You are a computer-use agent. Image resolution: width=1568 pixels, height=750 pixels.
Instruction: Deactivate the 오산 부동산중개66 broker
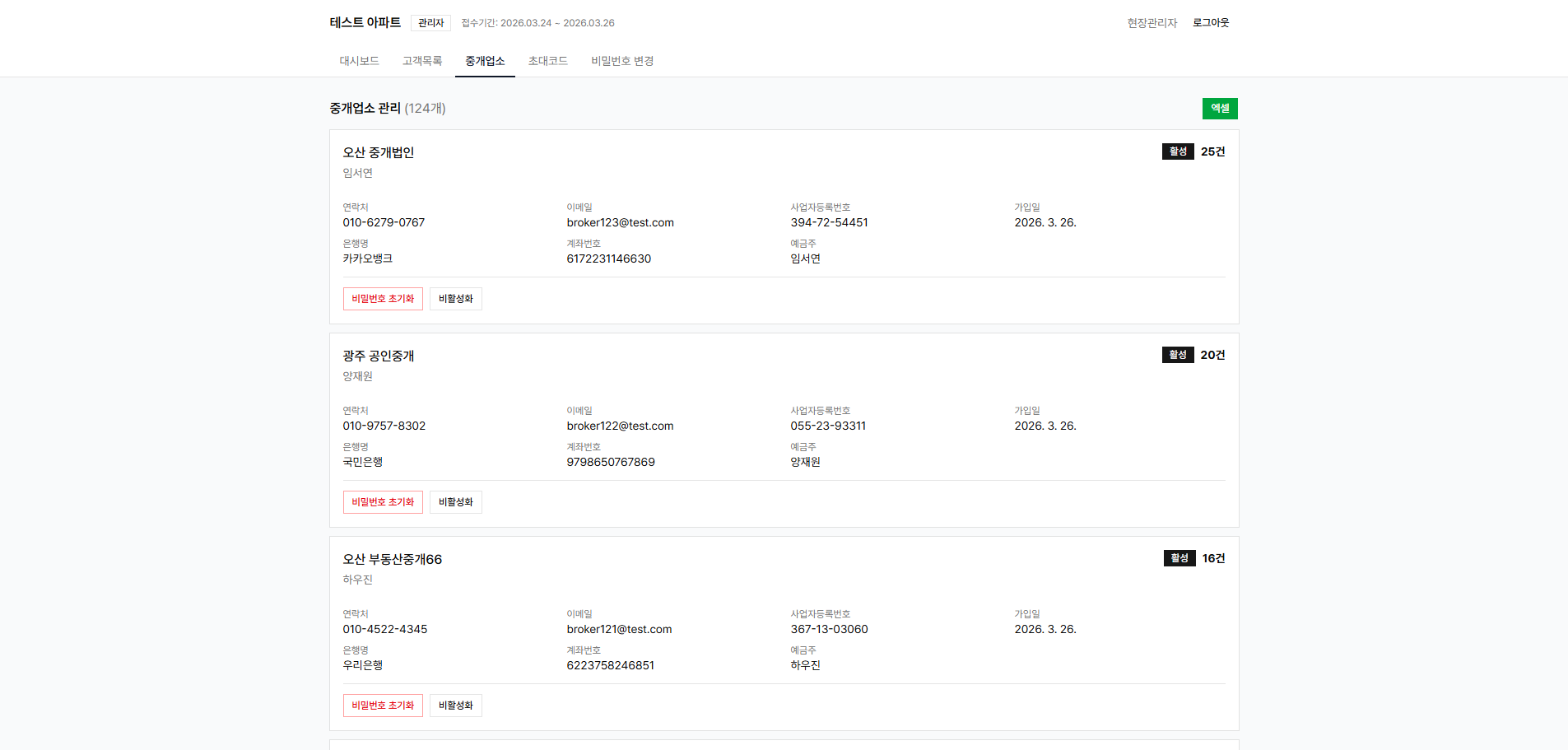point(455,706)
